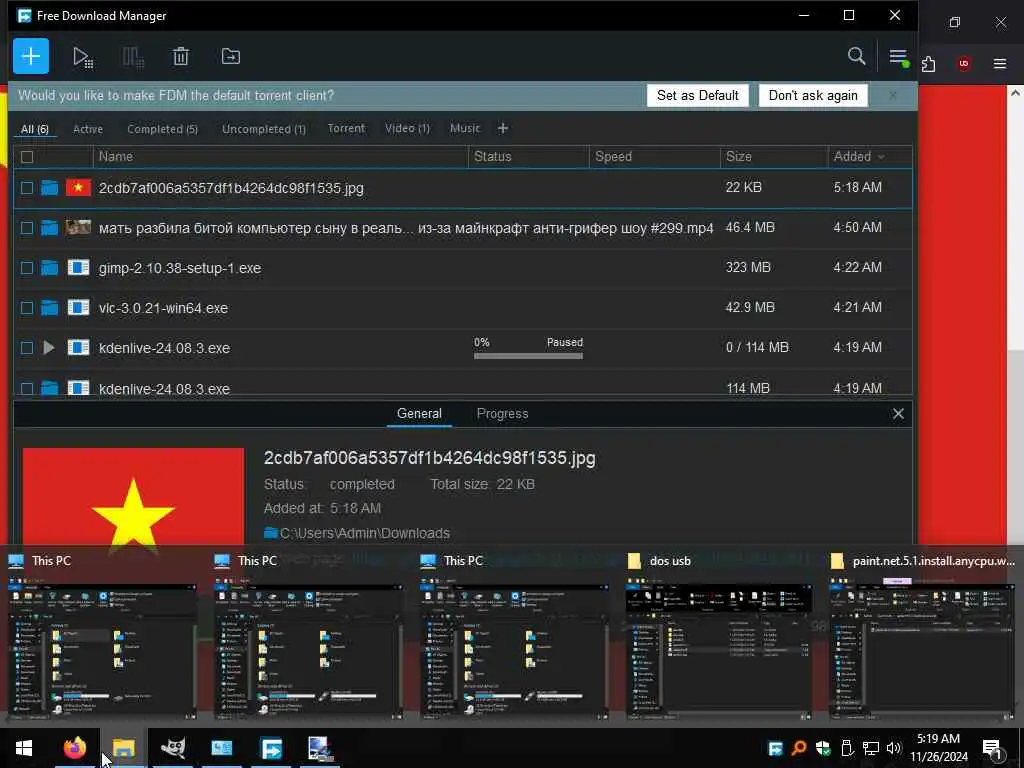This screenshot has height=768, width=1024.
Task: Close the default torrent client banner
Action: tap(893, 95)
